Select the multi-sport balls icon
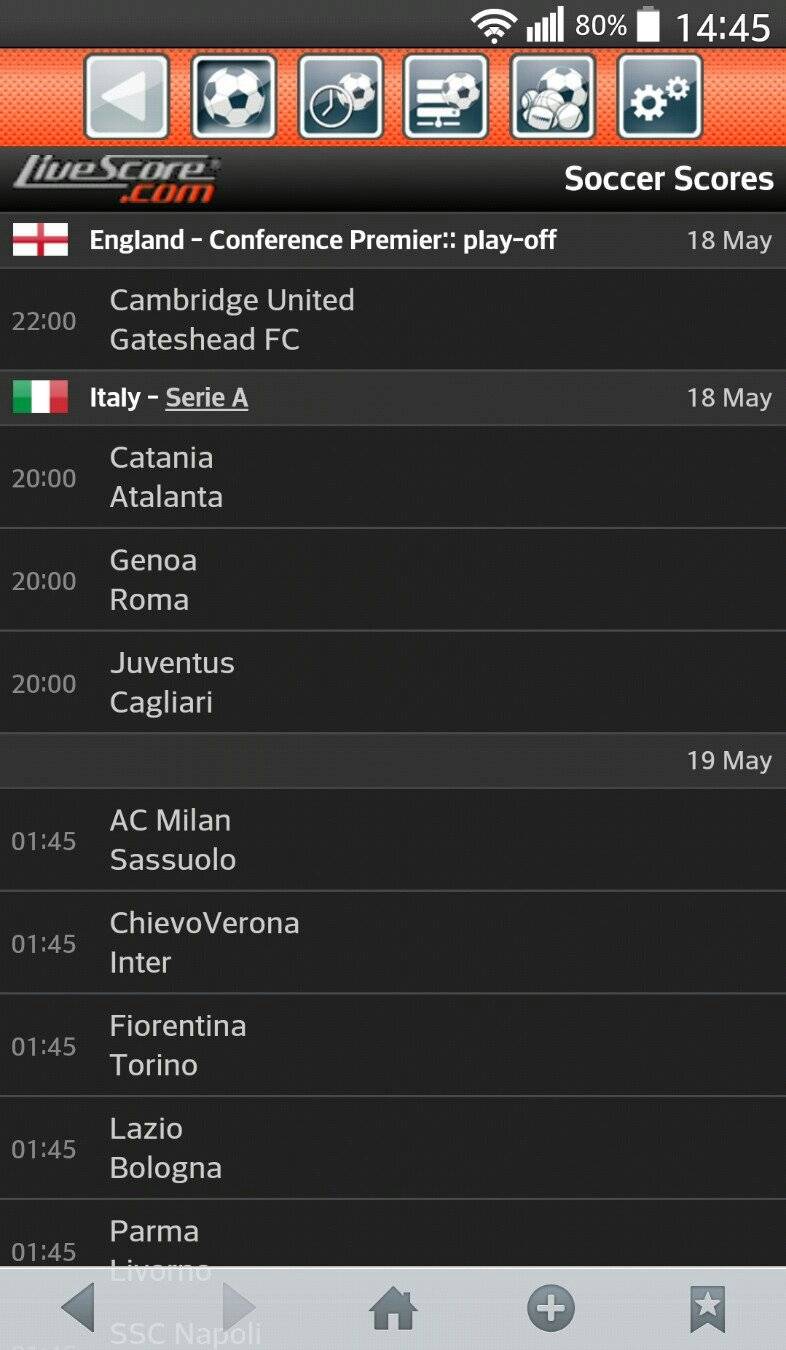The width and height of the screenshot is (786, 1350). click(x=553, y=96)
